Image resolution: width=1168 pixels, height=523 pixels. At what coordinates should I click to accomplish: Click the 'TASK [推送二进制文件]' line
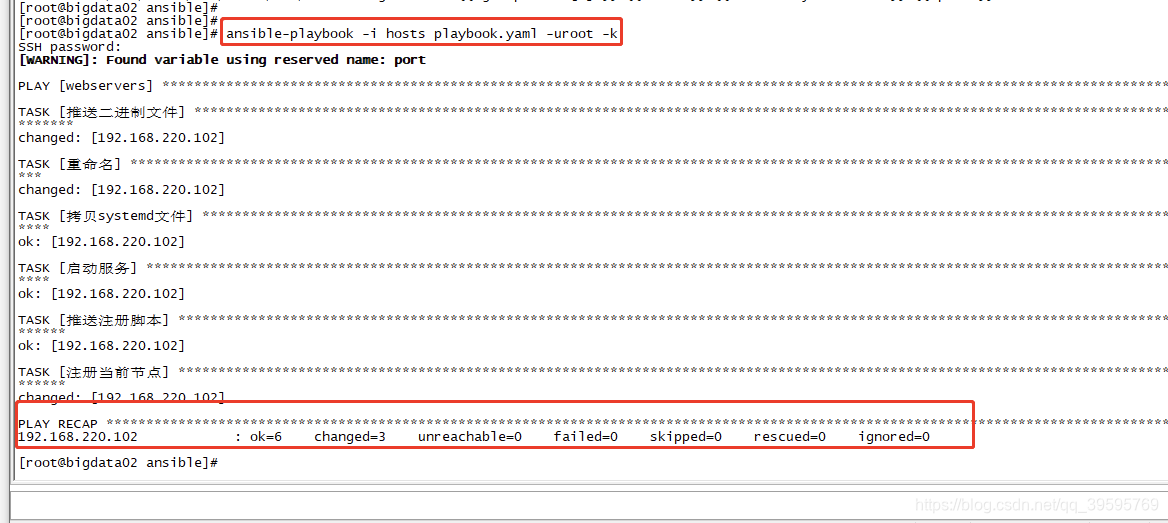pyautogui.click(x=593, y=112)
